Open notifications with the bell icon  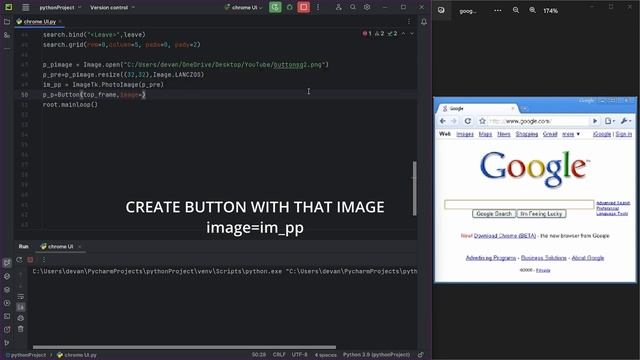[424, 22]
